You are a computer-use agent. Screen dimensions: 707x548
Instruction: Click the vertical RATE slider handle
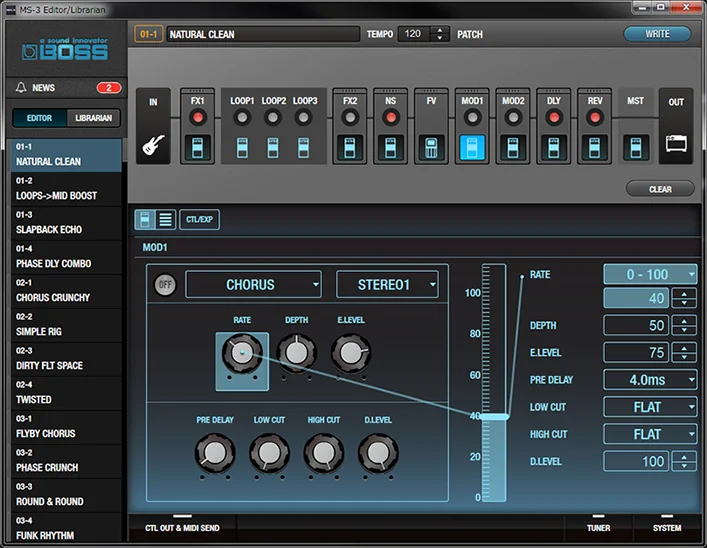point(494,416)
